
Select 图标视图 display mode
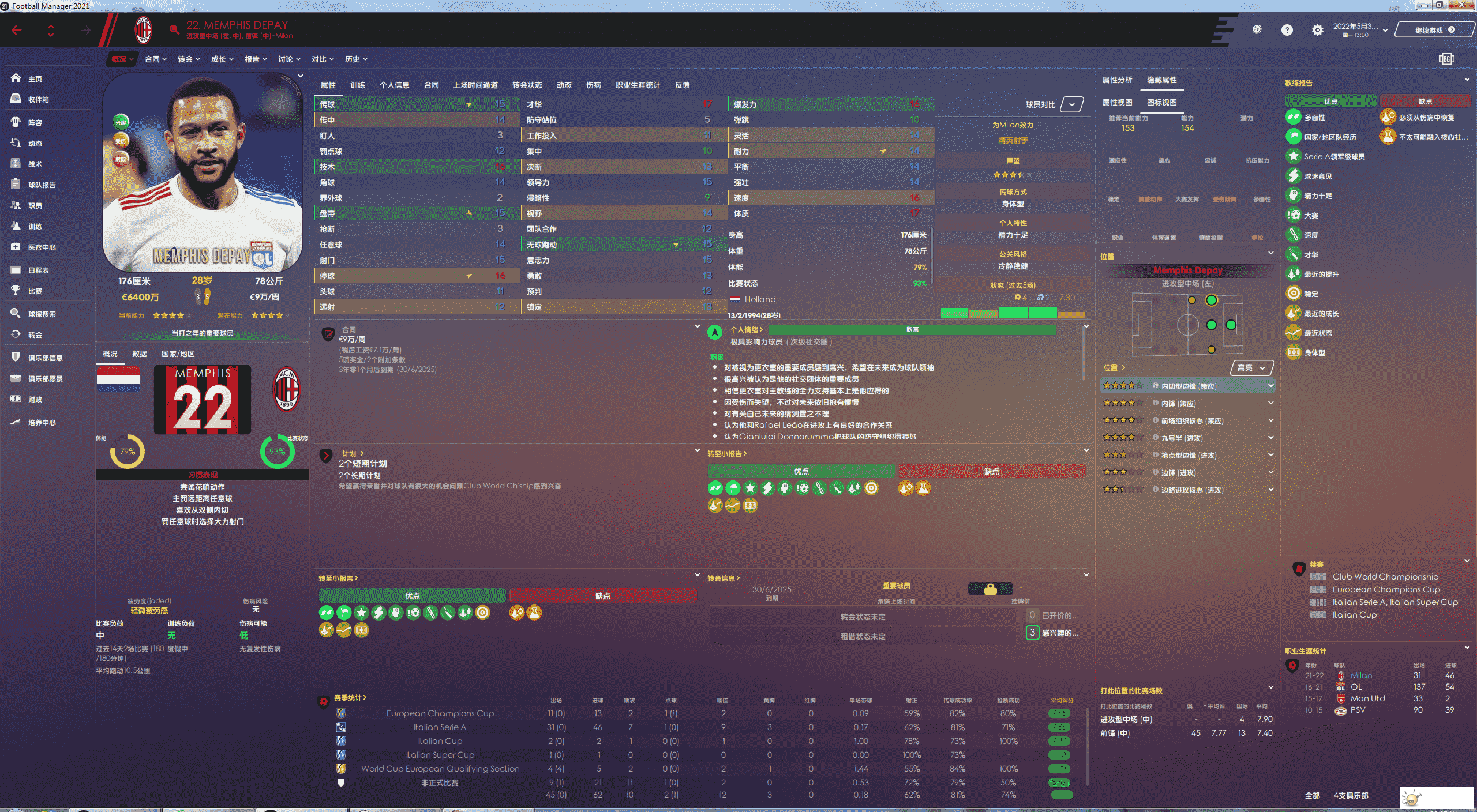[1161, 102]
